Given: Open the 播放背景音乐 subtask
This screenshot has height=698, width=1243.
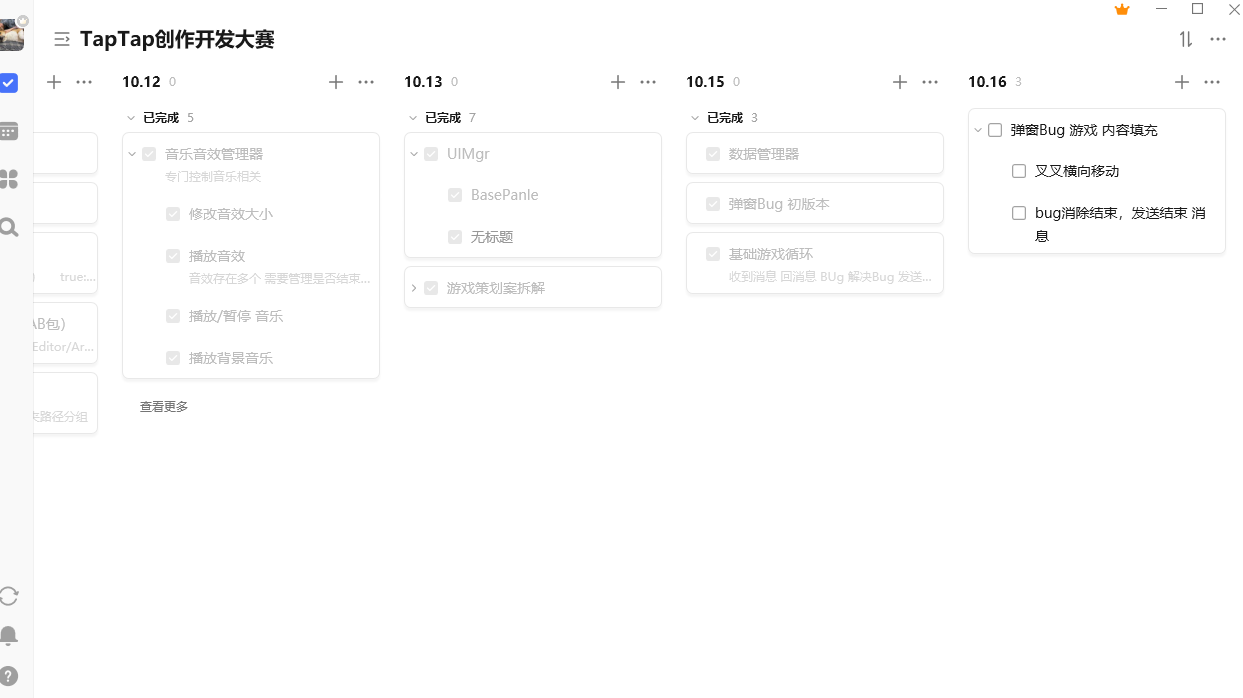Looking at the screenshot, I should tap(231, 358).
